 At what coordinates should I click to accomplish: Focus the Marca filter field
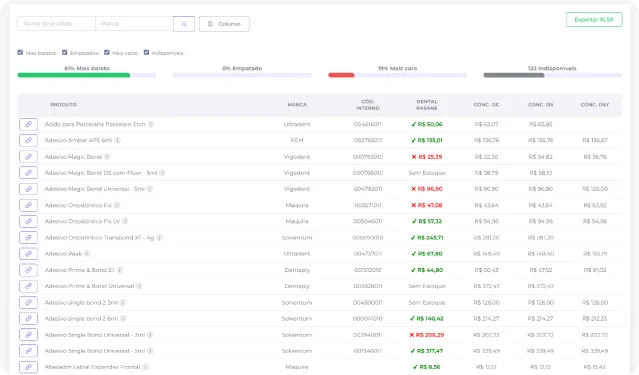coord(134,24)
